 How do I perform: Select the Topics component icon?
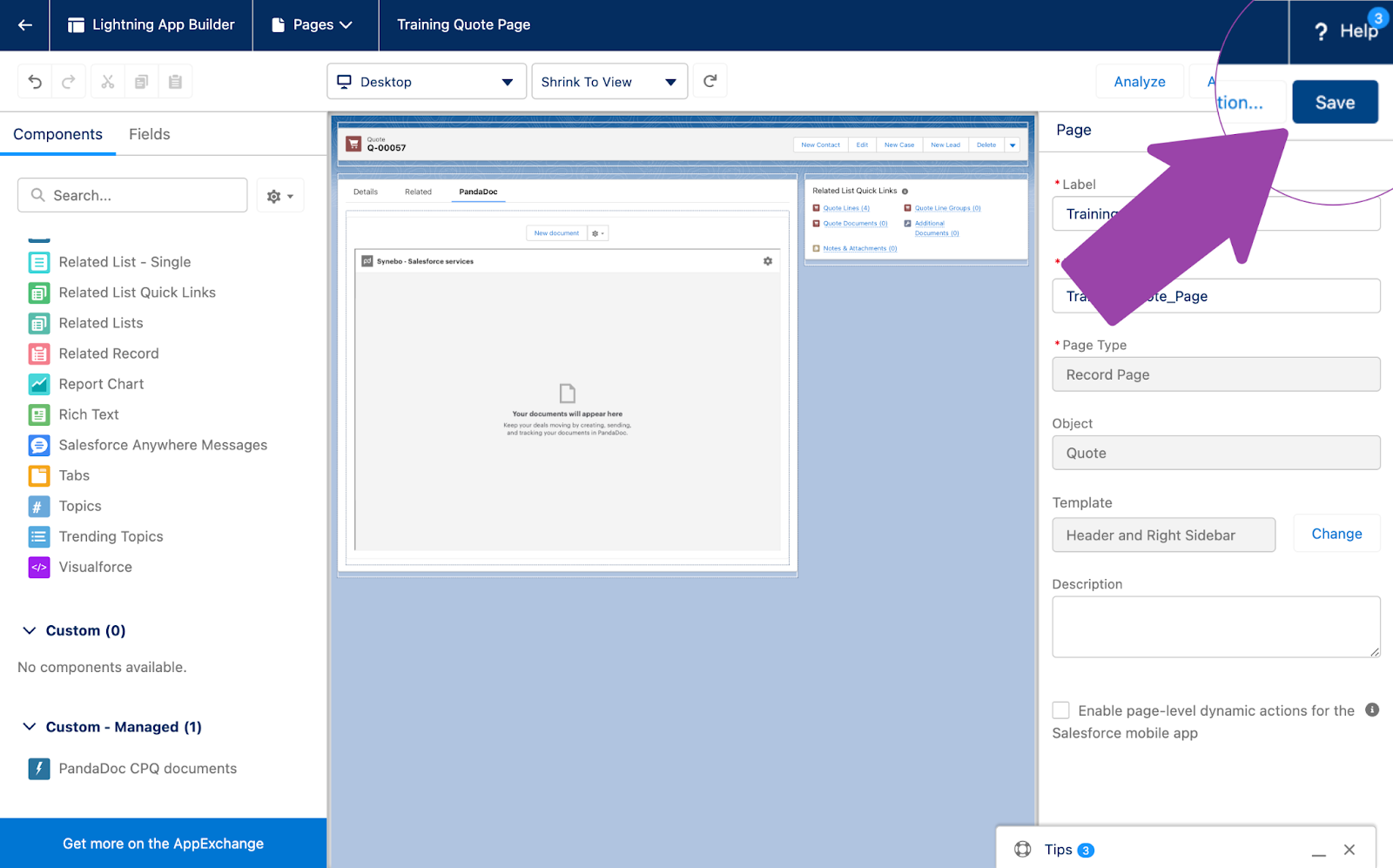tap(39, 506)
